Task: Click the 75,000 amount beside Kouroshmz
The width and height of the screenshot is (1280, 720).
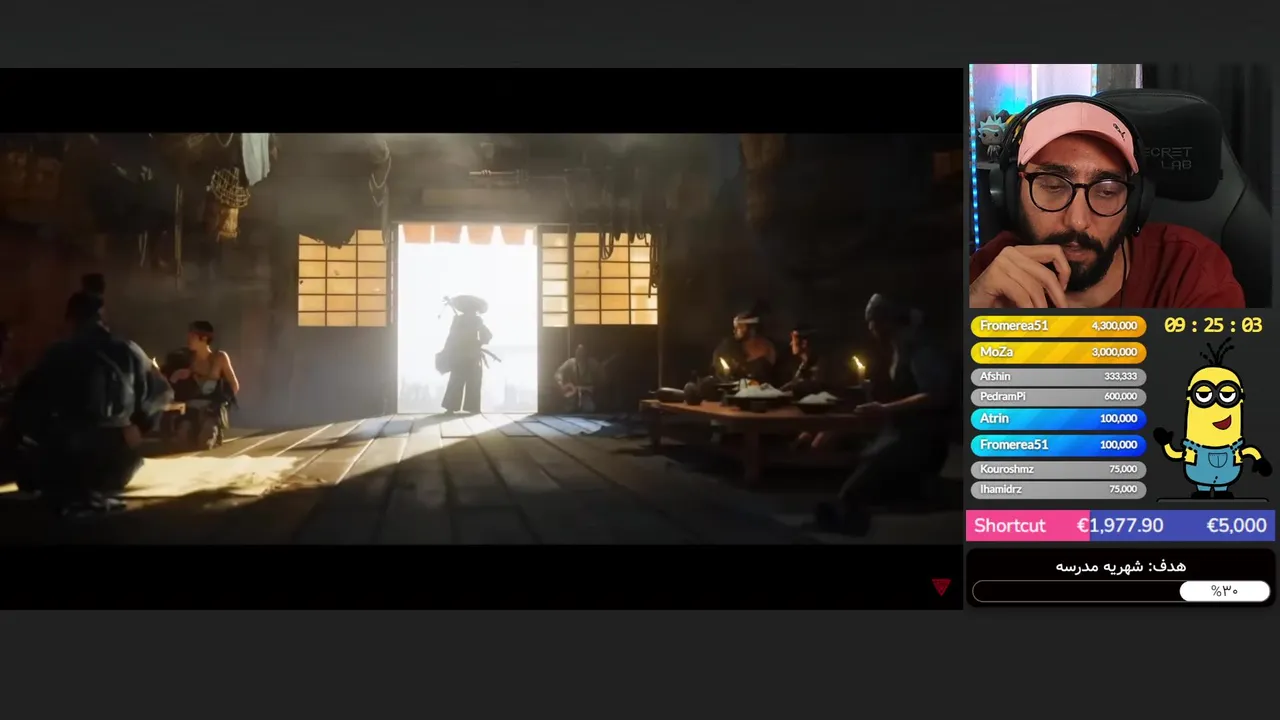Action: click(x=1123, y=469)
